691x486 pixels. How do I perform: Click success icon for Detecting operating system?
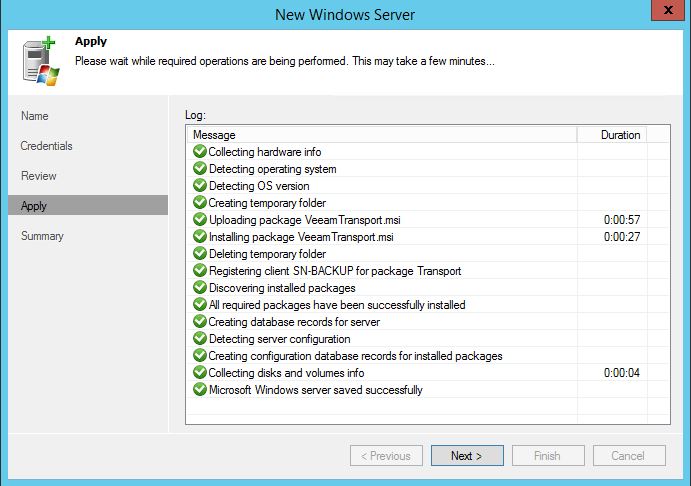click(x=200, y=168)
